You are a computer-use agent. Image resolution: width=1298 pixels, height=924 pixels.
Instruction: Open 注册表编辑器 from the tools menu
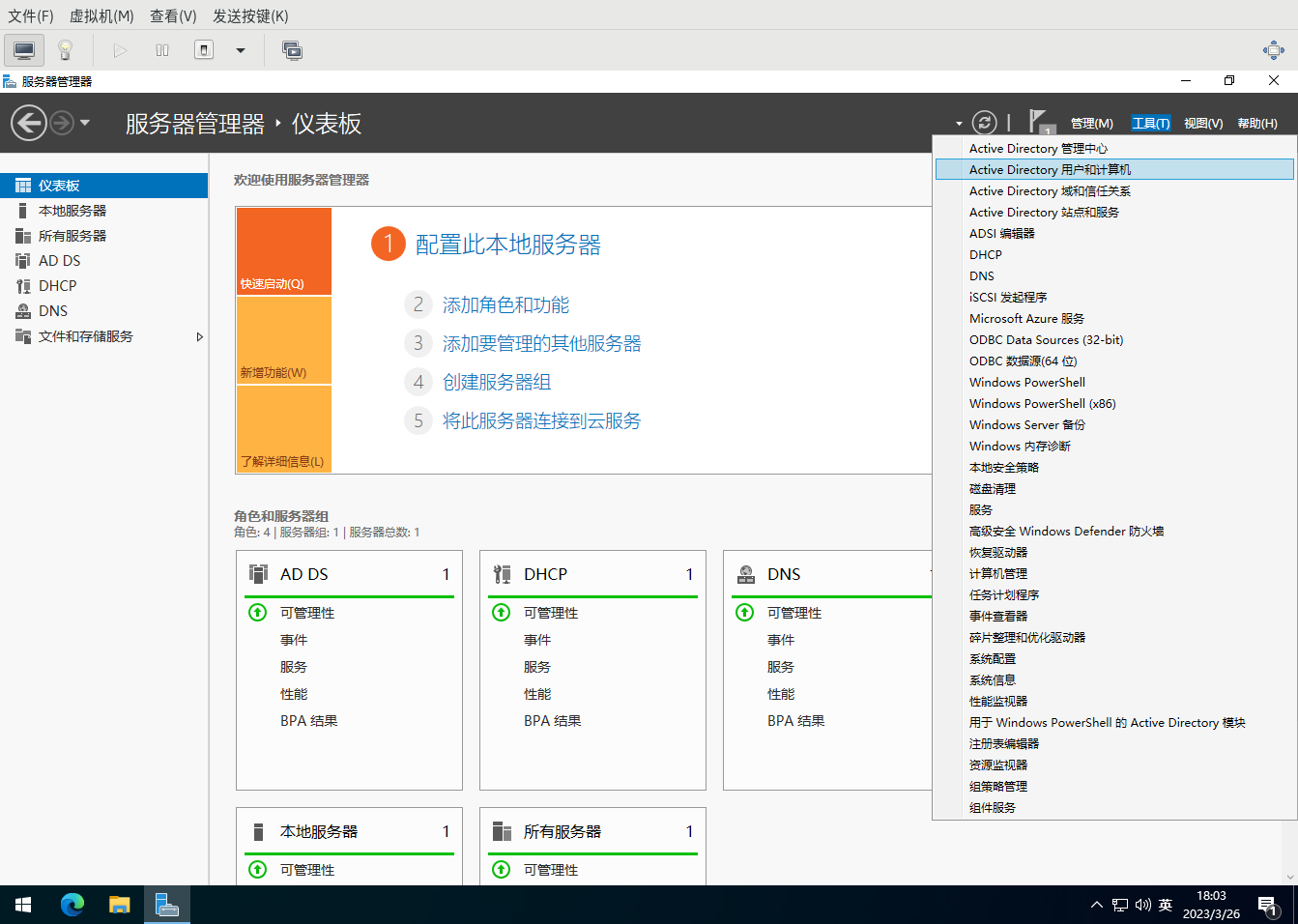pos(1114,744)
